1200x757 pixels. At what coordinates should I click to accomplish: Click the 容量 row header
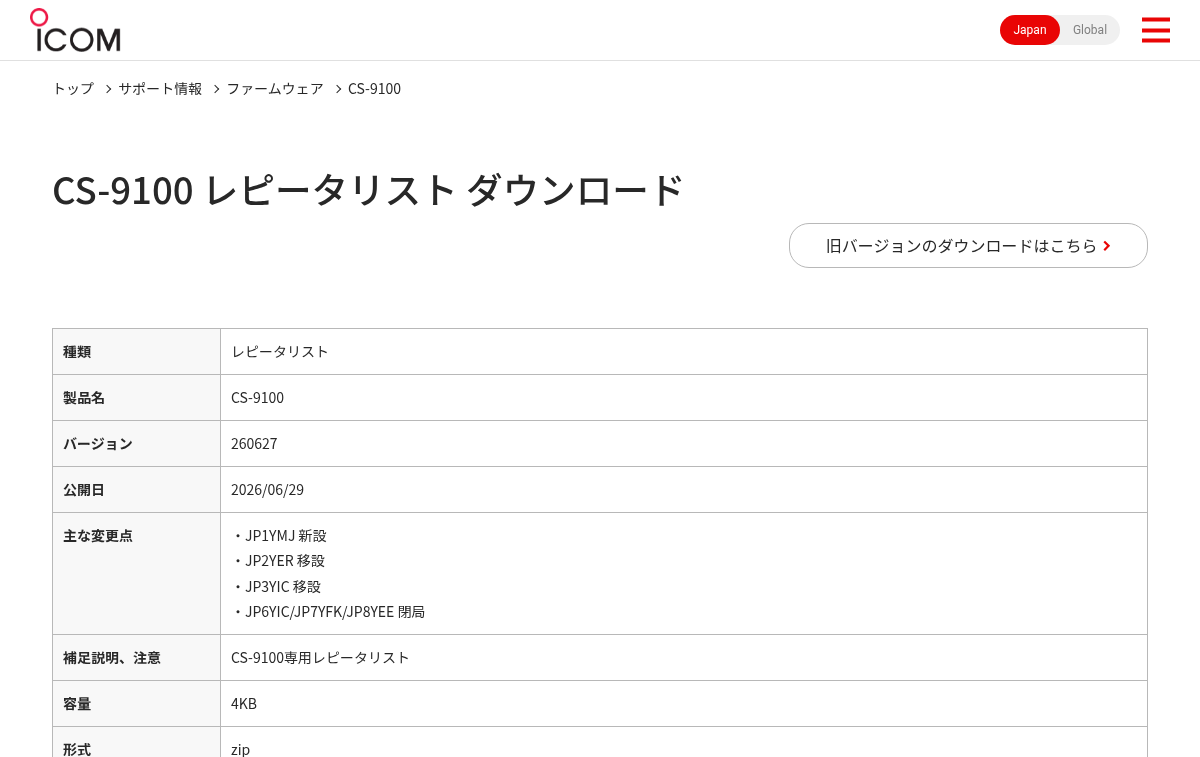click(136, 703)
